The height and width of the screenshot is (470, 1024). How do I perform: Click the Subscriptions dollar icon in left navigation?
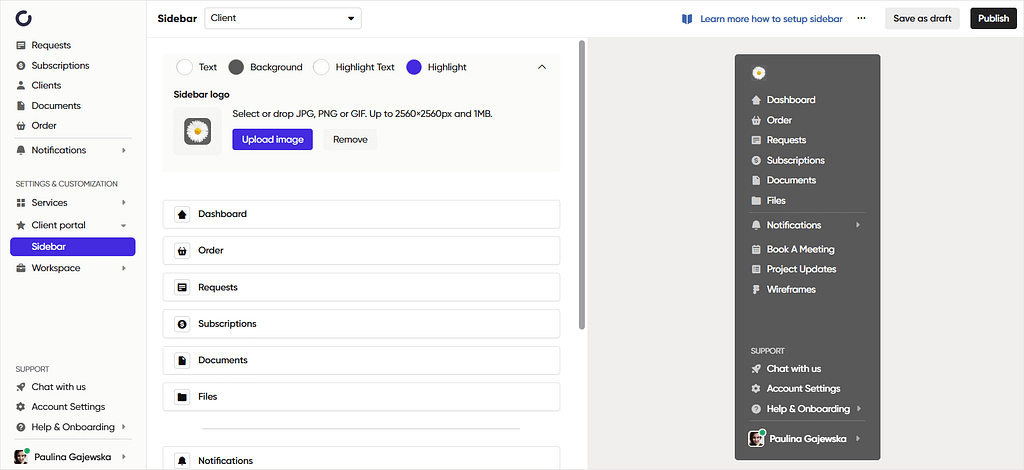21,66
